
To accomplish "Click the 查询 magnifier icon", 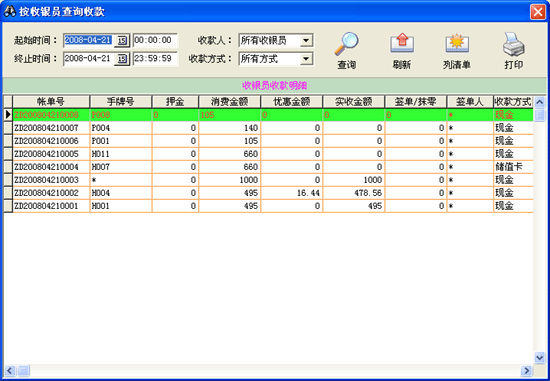I will click(x=346, y=44).
